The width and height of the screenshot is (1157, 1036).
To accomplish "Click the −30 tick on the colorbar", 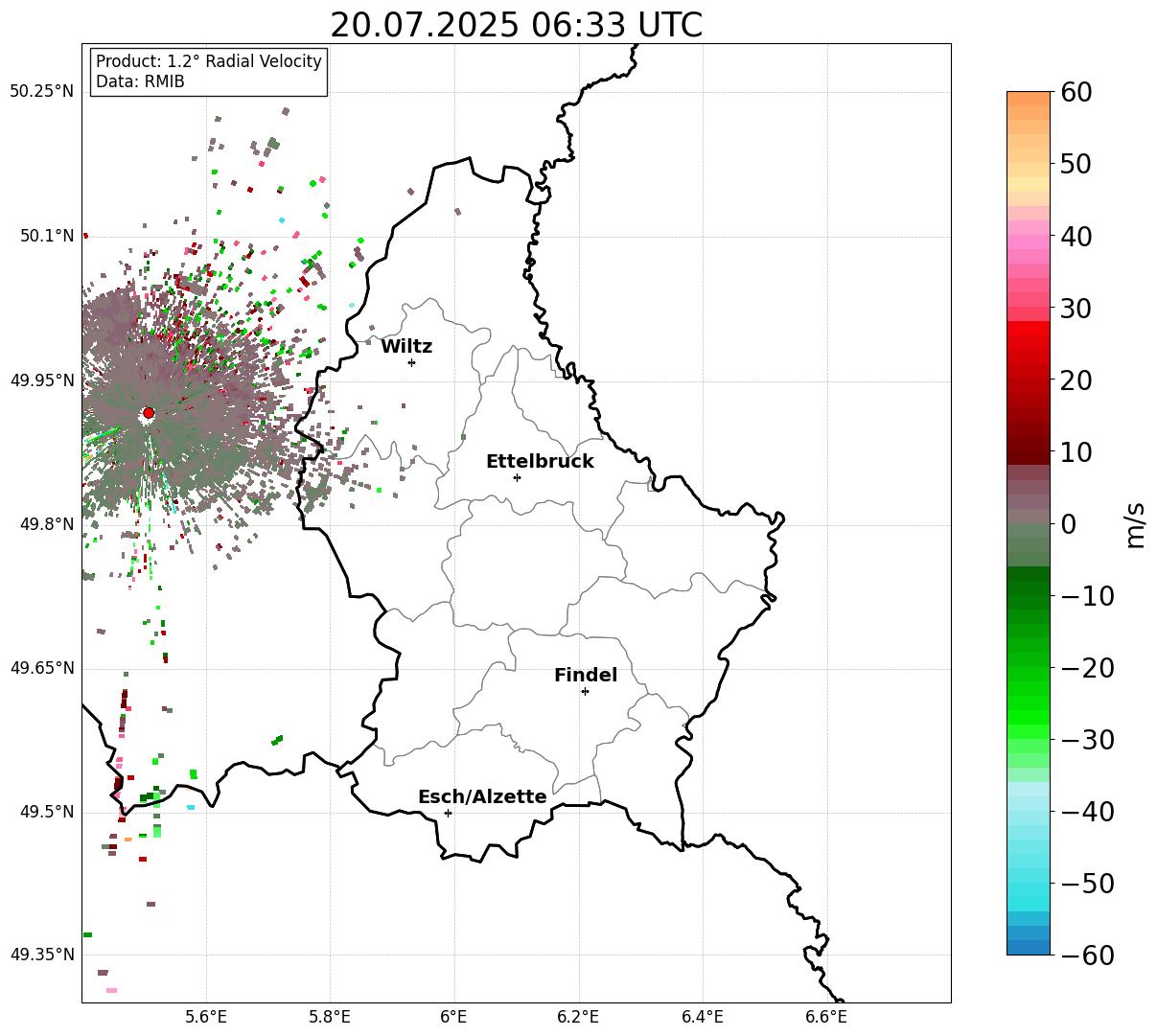I will [1086, 740].
